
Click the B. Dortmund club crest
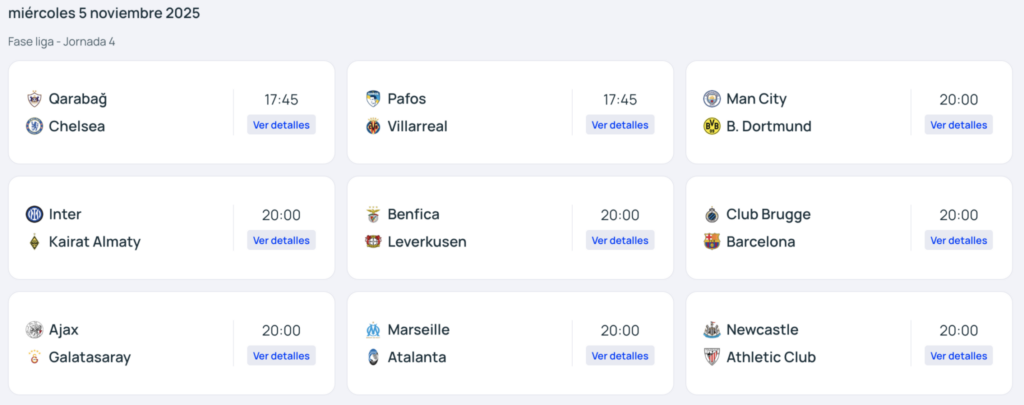coord(712,126)
